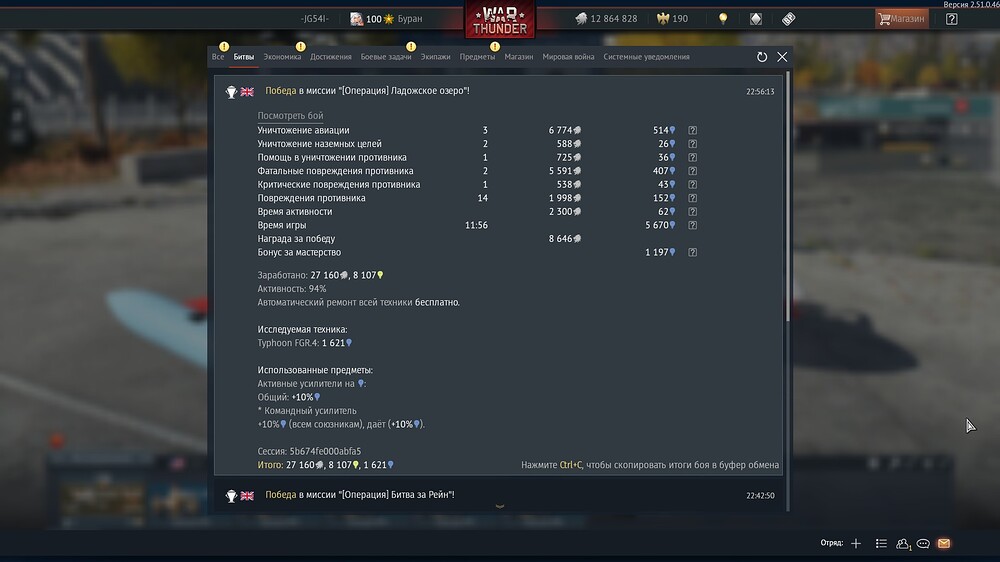This screenshot has width=1000, height=562.
Task: Click the info icon for Бонус за мастерство
Action: [x=692, y=253]
